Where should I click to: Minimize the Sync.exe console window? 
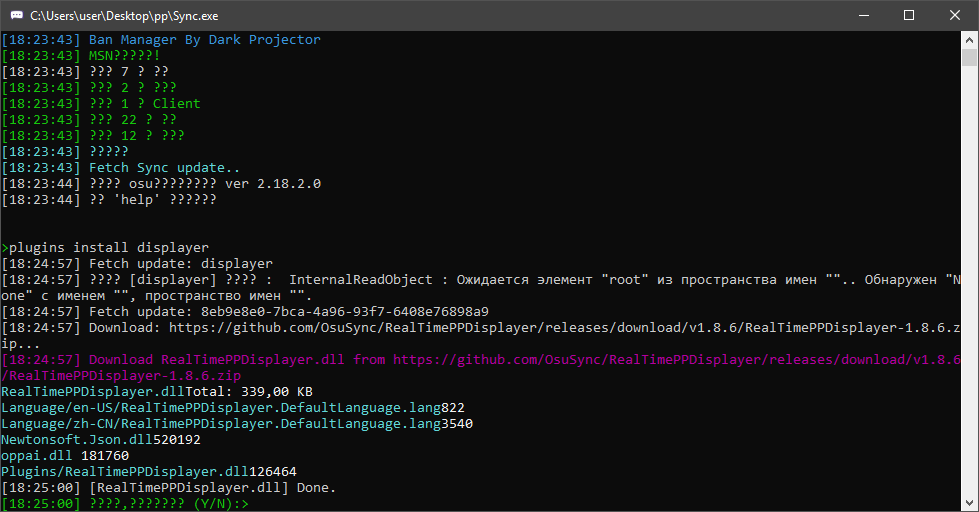tap(864, 16)
